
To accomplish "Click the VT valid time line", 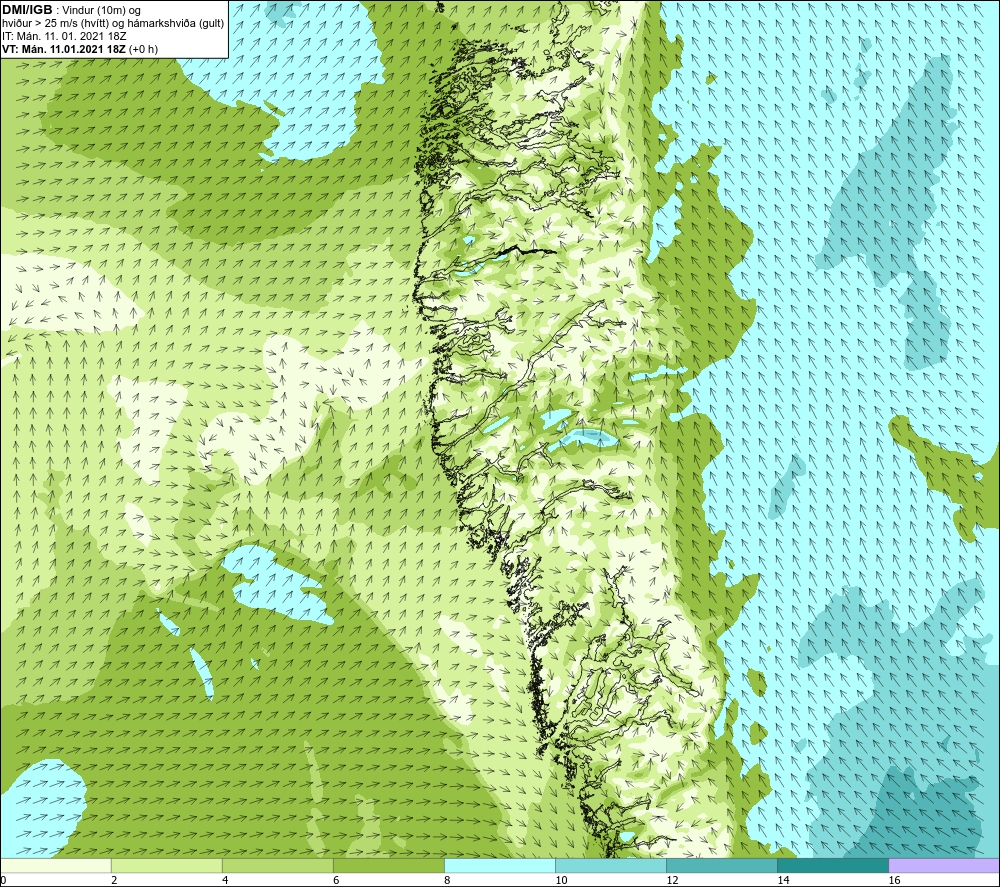I will (80, 49).
